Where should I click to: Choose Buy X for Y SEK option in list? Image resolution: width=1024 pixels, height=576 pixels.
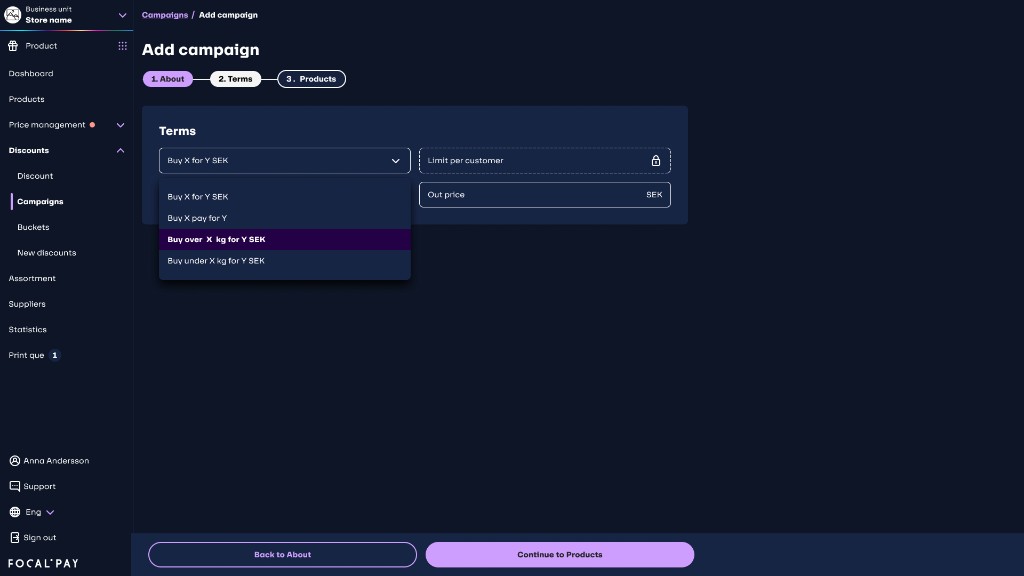click(x=285, y=197)
